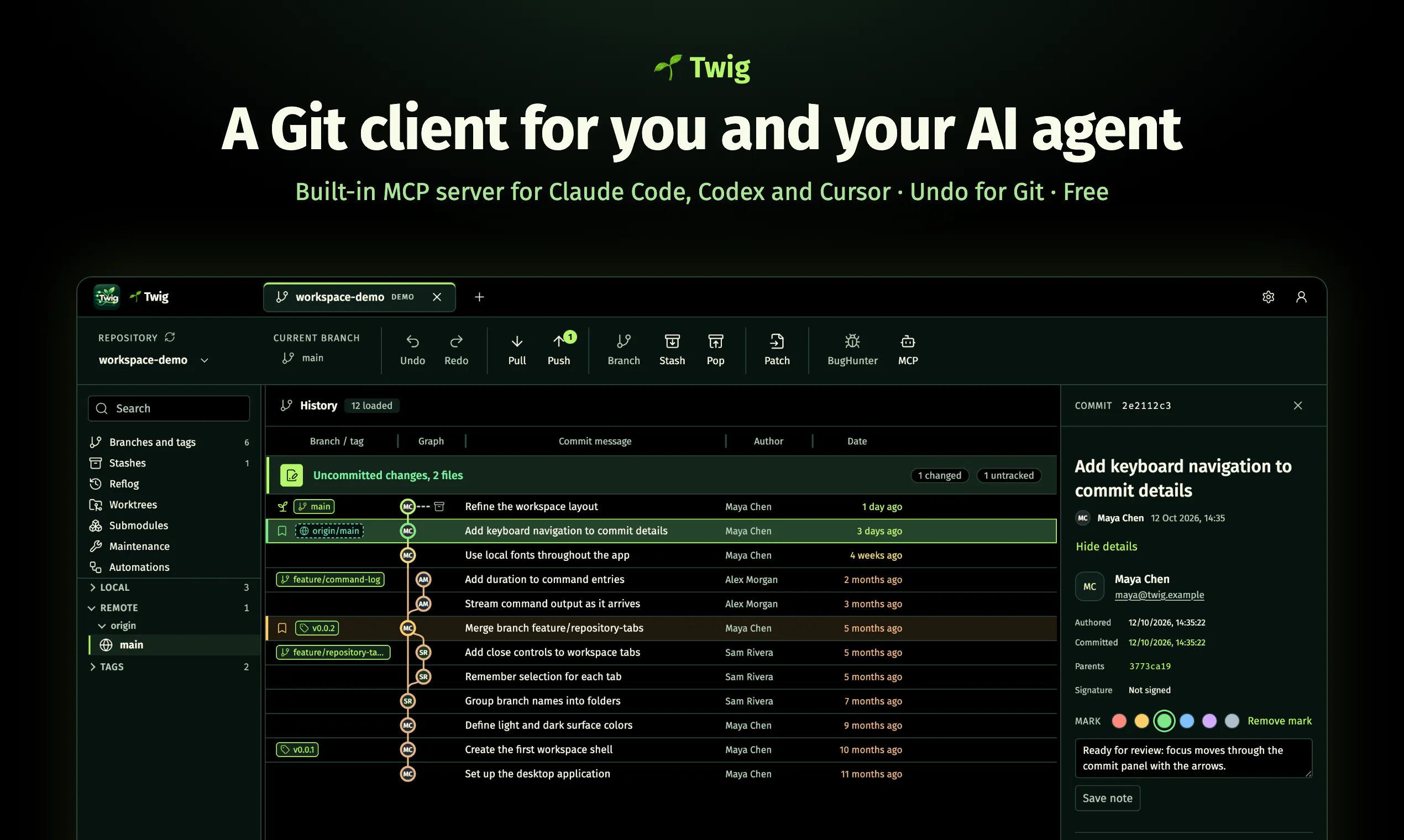Create a new branch via Branch icon
Image resolution: width=1404 pixels, height=840 pixels.
coord(624,350)
